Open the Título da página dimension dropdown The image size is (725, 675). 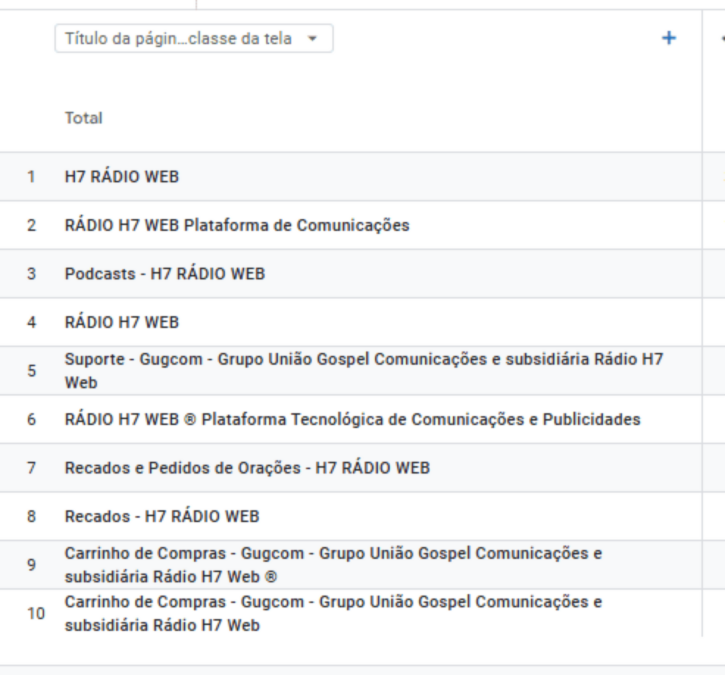pyautogui.click(x=193, y=39)
